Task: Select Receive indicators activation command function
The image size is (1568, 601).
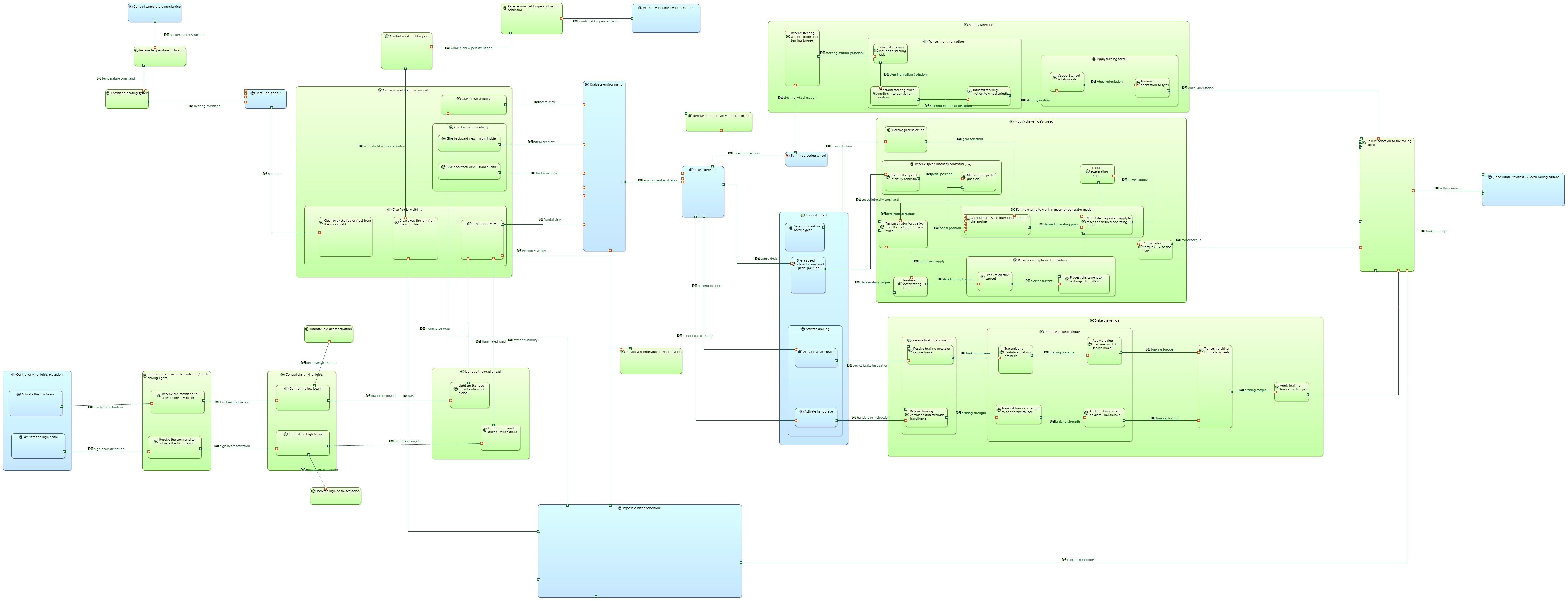Action: pos(718,122)
